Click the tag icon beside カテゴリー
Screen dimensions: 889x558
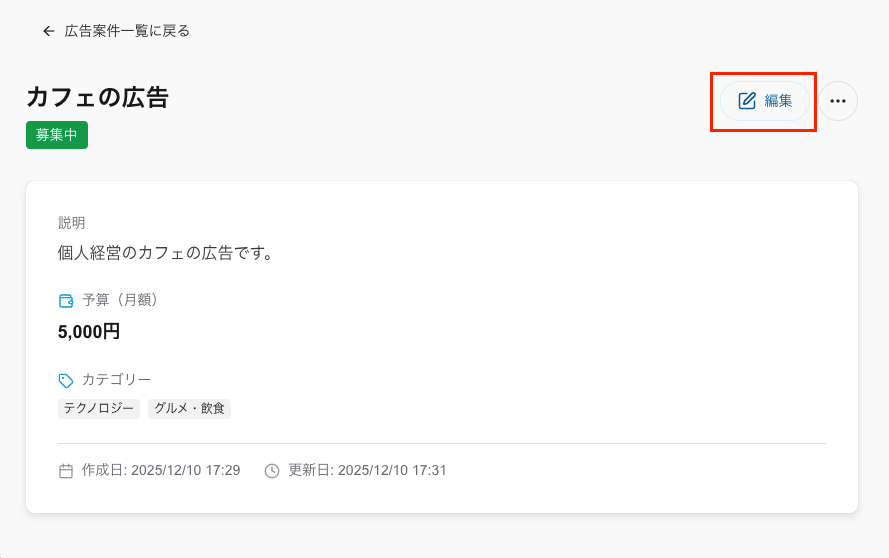click(66, 380)
